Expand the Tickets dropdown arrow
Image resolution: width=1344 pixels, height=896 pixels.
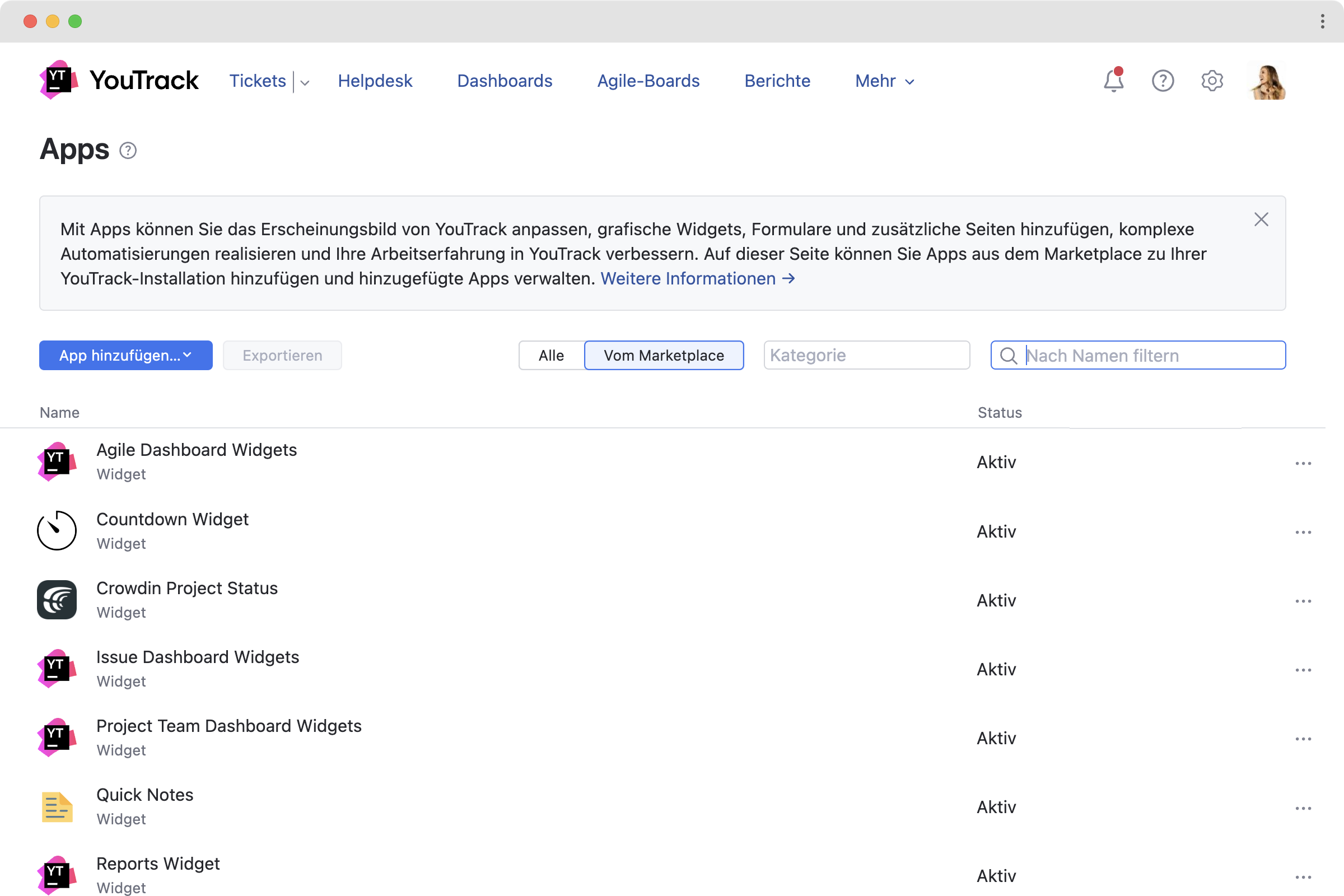point(305,82)
